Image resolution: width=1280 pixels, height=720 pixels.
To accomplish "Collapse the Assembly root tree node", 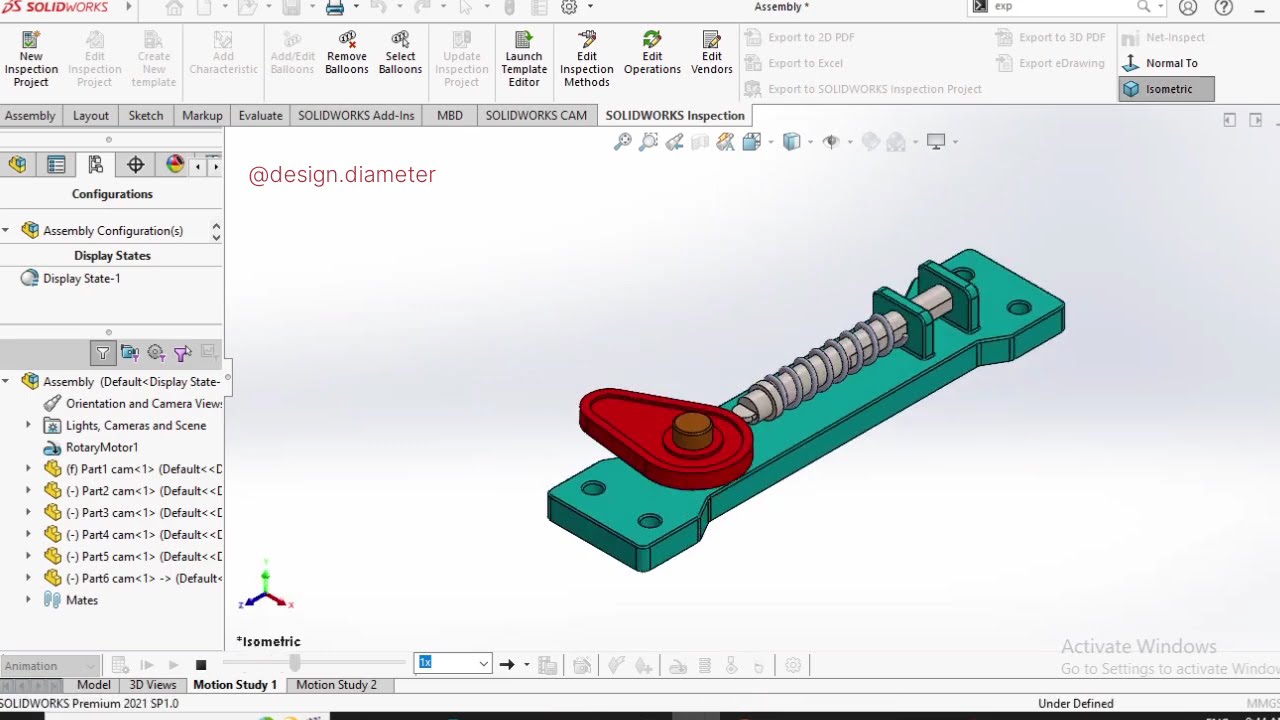I will 6,382.
